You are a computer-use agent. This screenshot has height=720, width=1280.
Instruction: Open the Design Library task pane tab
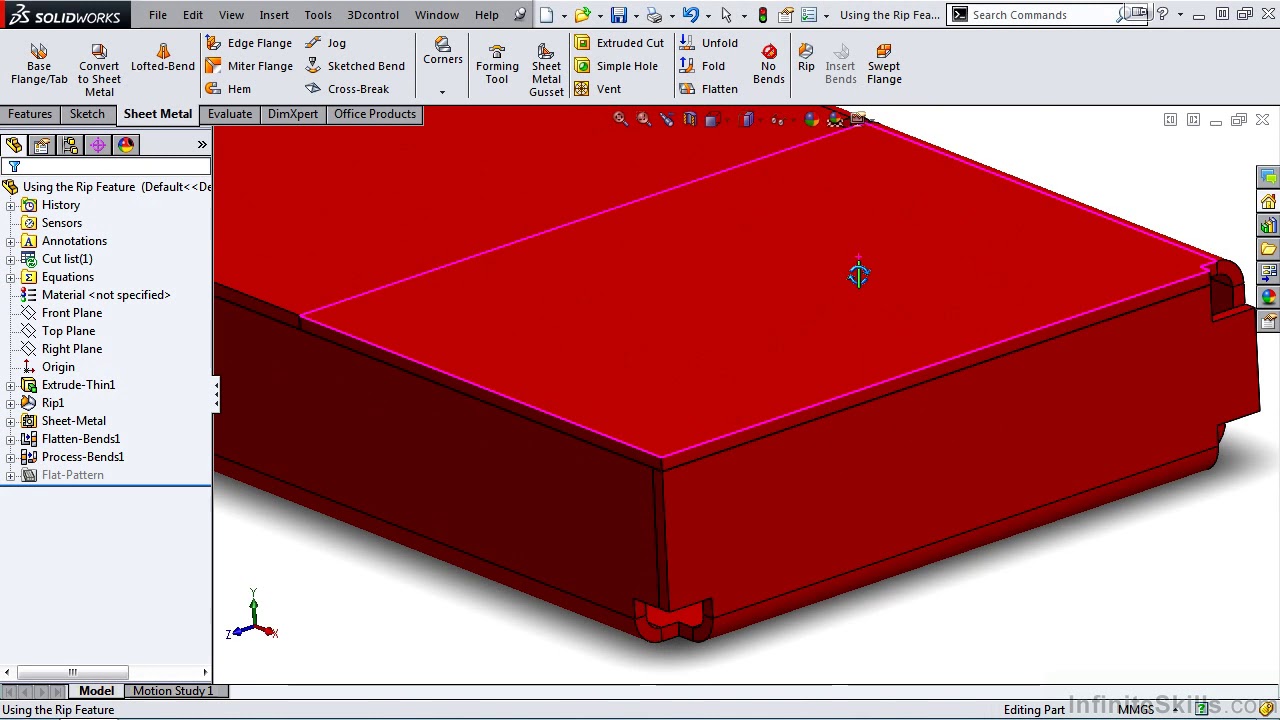1268,225
